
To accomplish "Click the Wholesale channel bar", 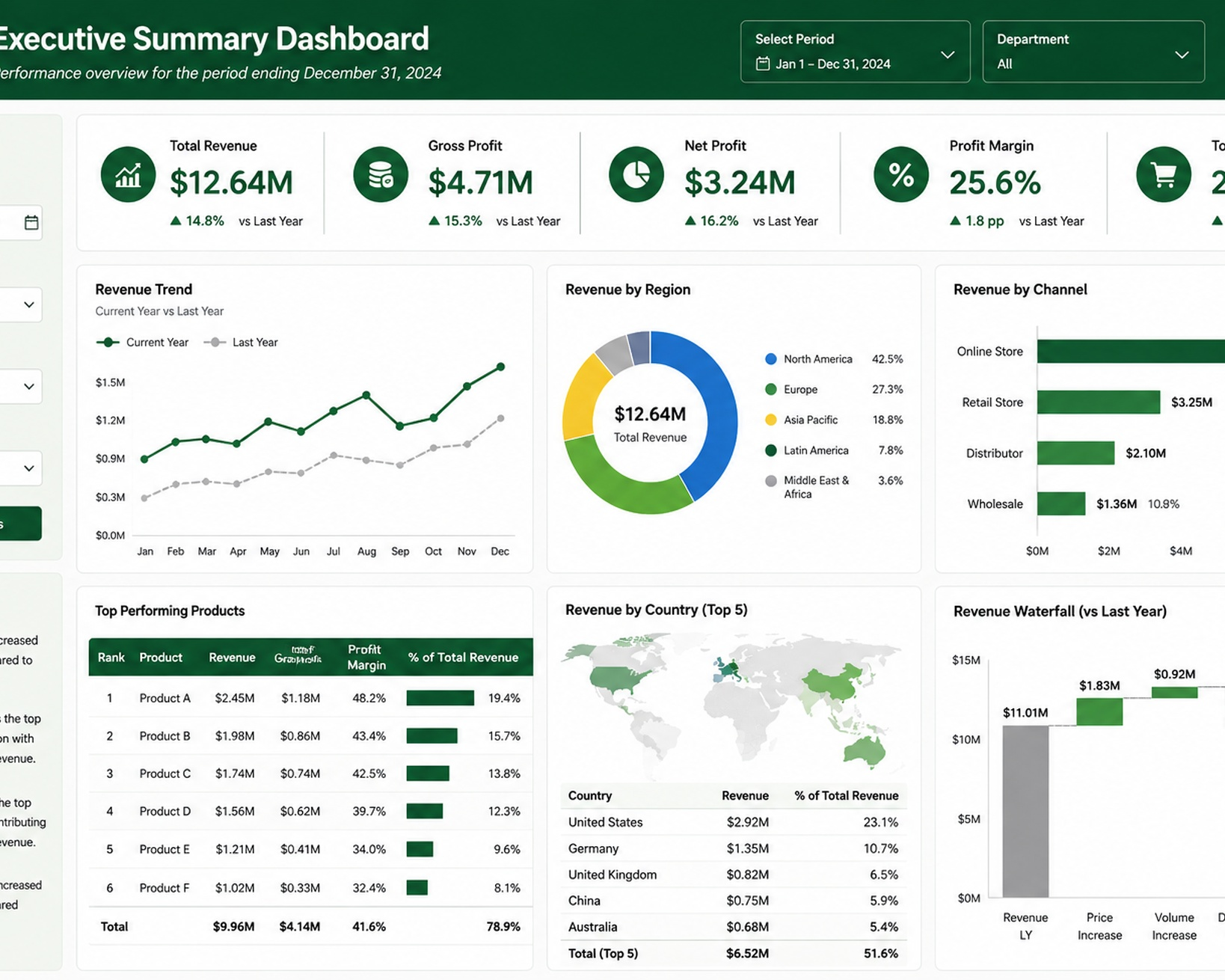I will pos(1061,503).
